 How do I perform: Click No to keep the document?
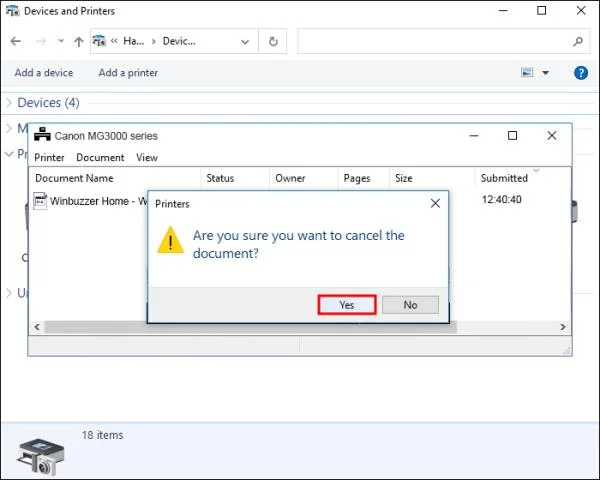click(410, 305)
